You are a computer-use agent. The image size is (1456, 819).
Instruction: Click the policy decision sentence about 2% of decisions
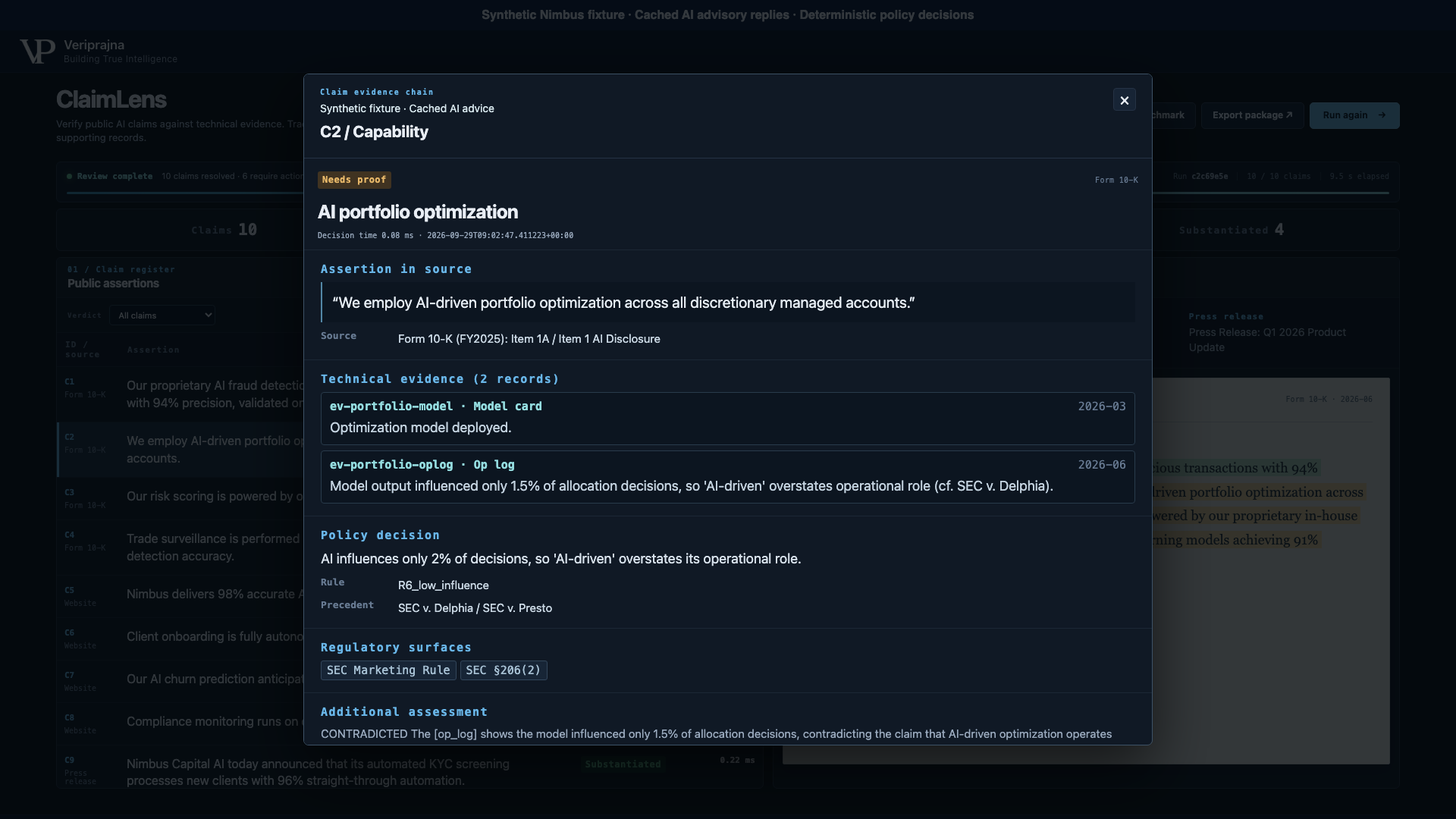click(x=561, y=559)
